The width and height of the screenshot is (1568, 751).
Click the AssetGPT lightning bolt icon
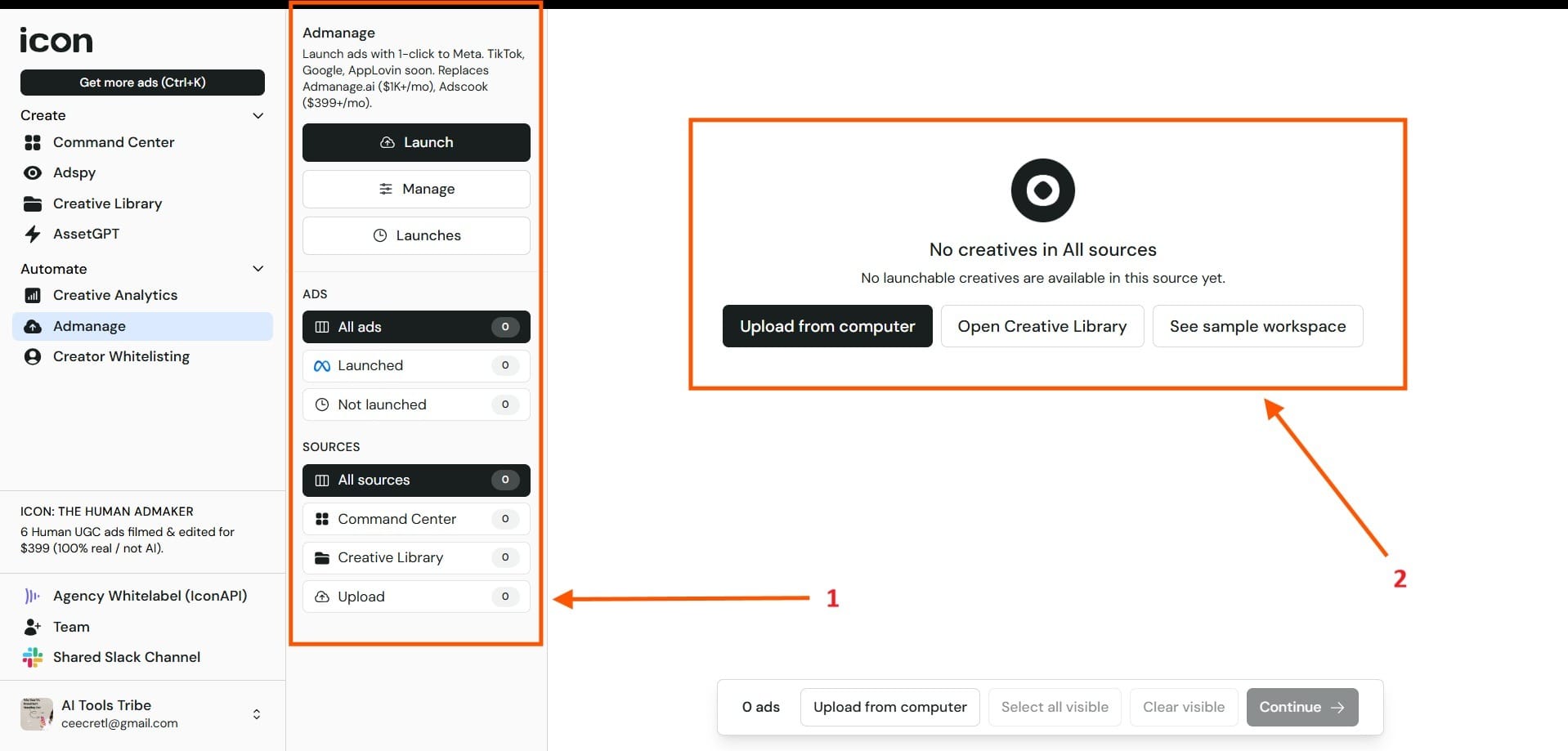pyautogui.click(x=33, y=234)
